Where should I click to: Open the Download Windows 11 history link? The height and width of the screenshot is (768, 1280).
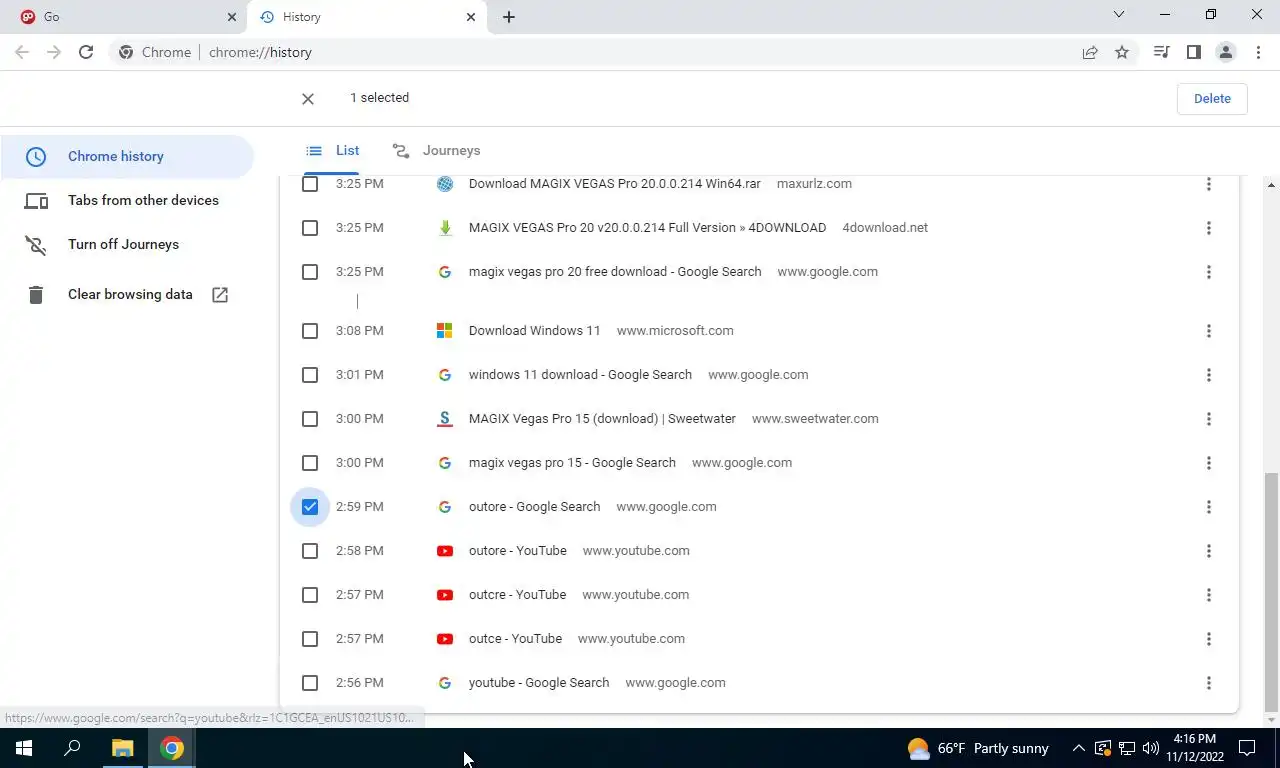pyautogui.click(x=534, y=331)
